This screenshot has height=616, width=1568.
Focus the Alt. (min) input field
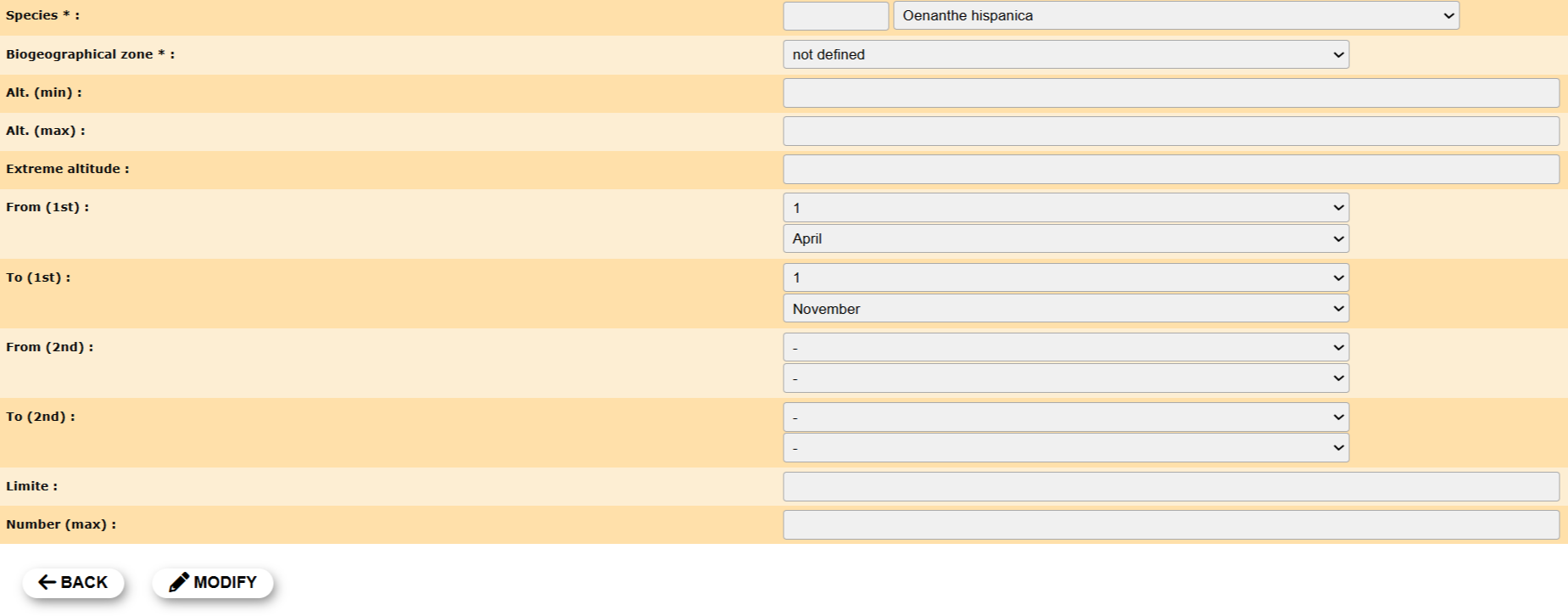pyautogui.click(x=1170, y=92)
